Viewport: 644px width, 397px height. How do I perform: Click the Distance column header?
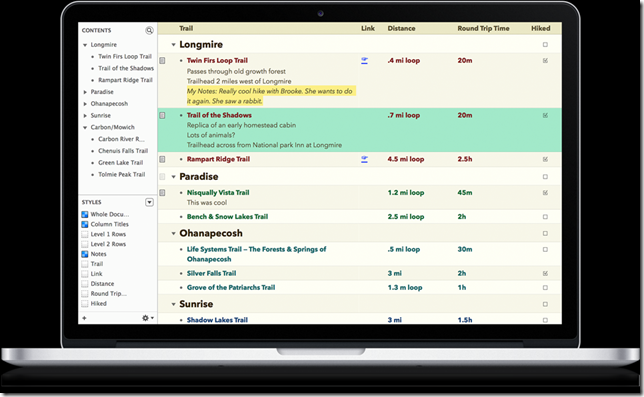pos(401,28)
